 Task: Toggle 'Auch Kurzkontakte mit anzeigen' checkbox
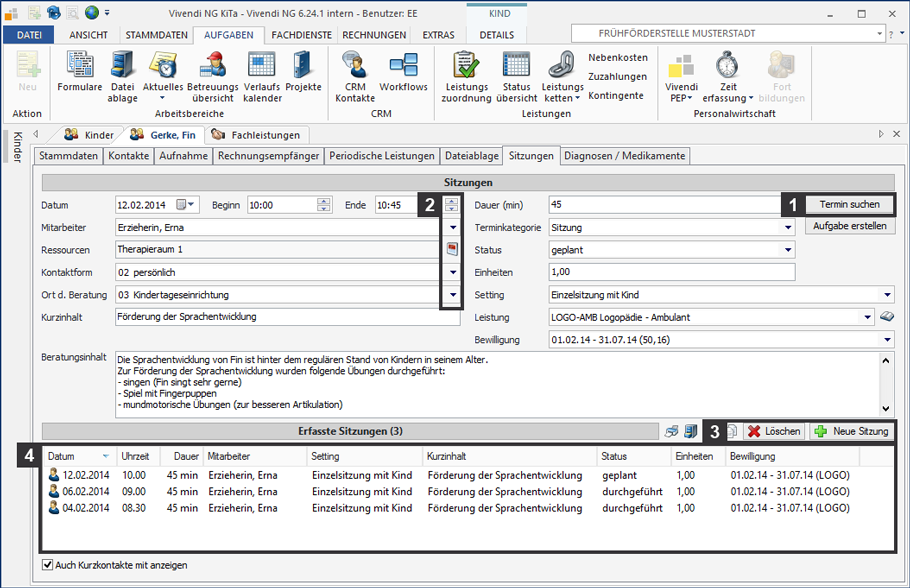pos(48,565)
